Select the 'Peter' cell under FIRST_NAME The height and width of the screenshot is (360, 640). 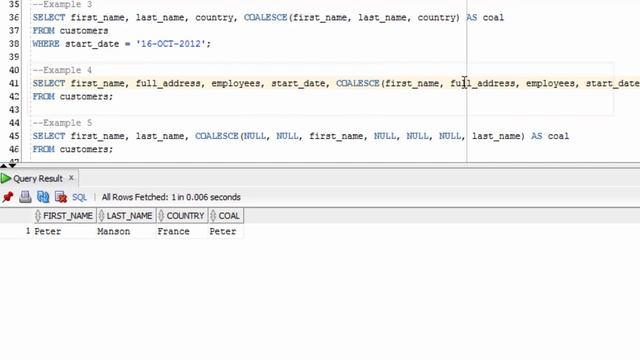(x=64, y=231)
